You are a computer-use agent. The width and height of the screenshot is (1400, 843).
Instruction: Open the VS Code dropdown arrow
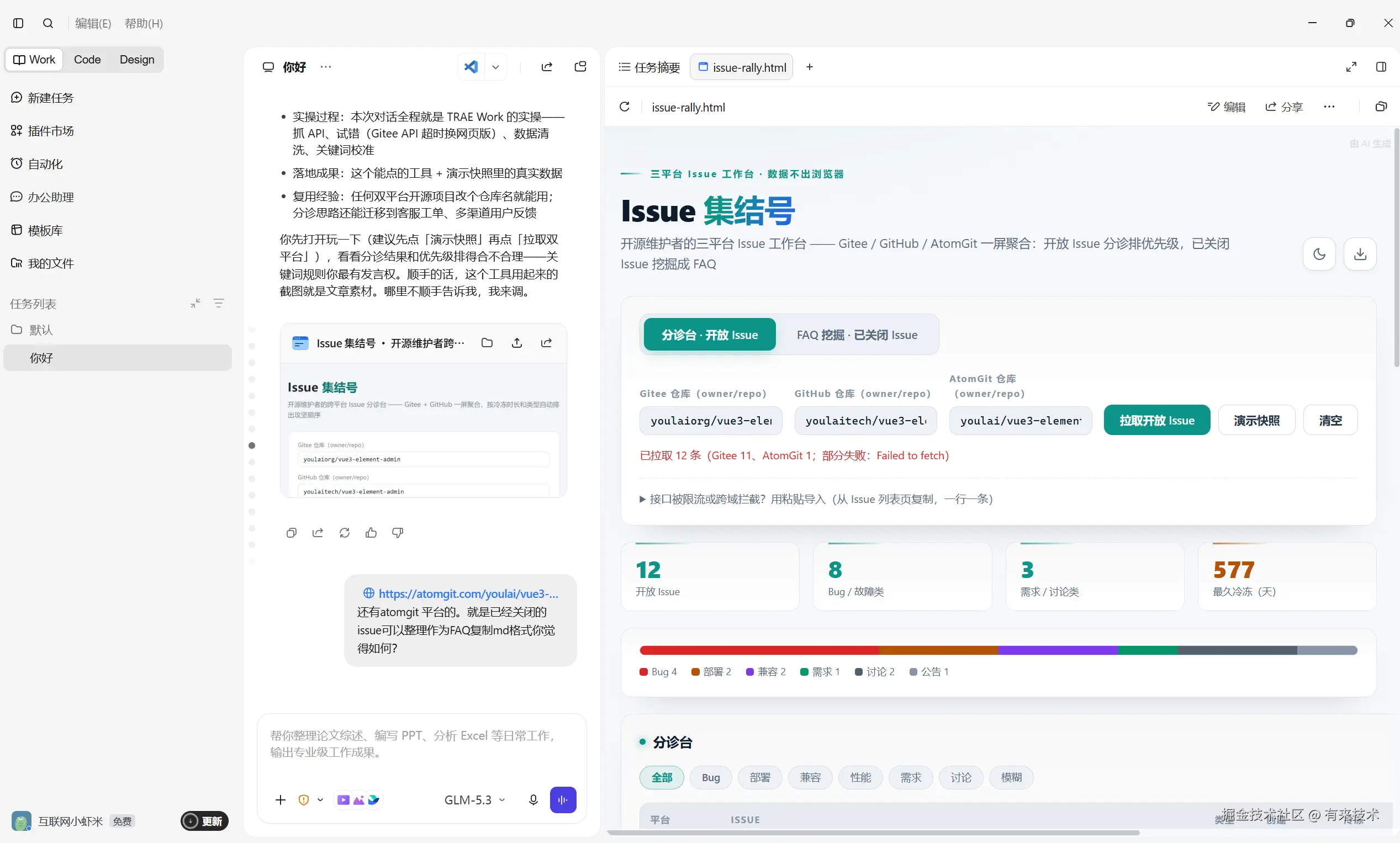coord(495,67)
